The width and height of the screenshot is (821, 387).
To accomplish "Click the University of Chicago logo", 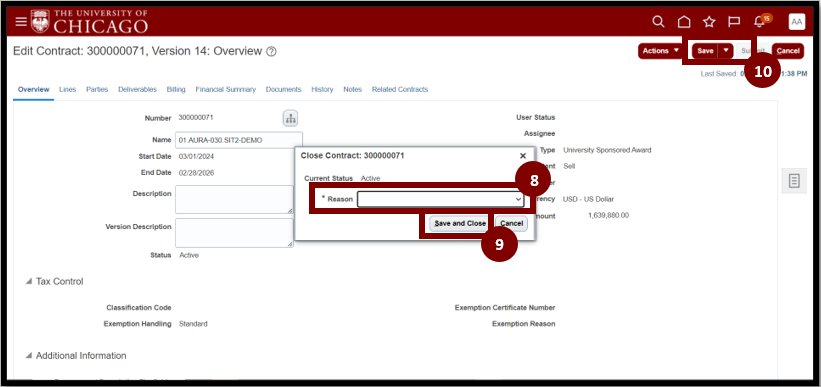I will pos(90,21).
